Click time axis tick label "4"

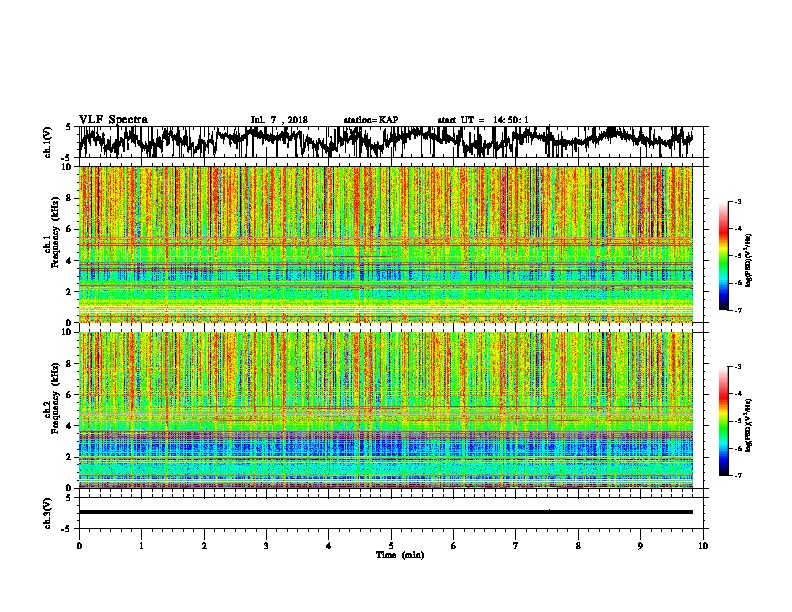click(329, 546)
